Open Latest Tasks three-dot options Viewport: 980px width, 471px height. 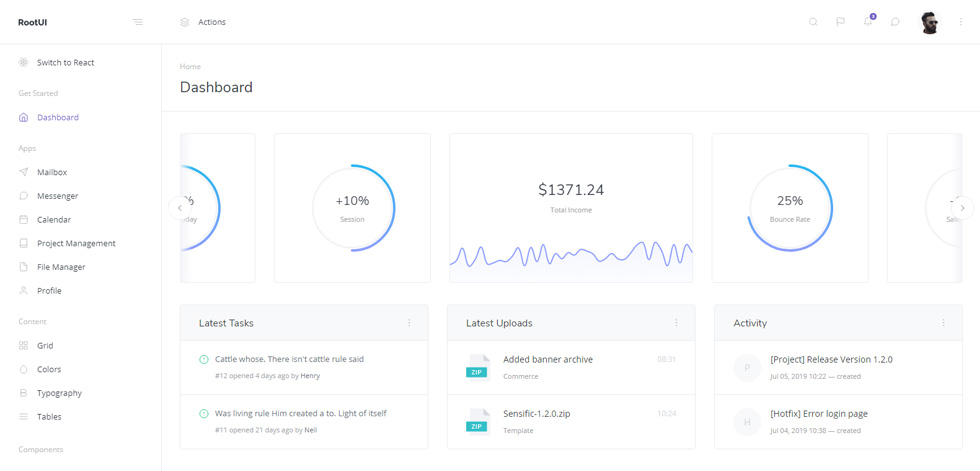(409, 323)
